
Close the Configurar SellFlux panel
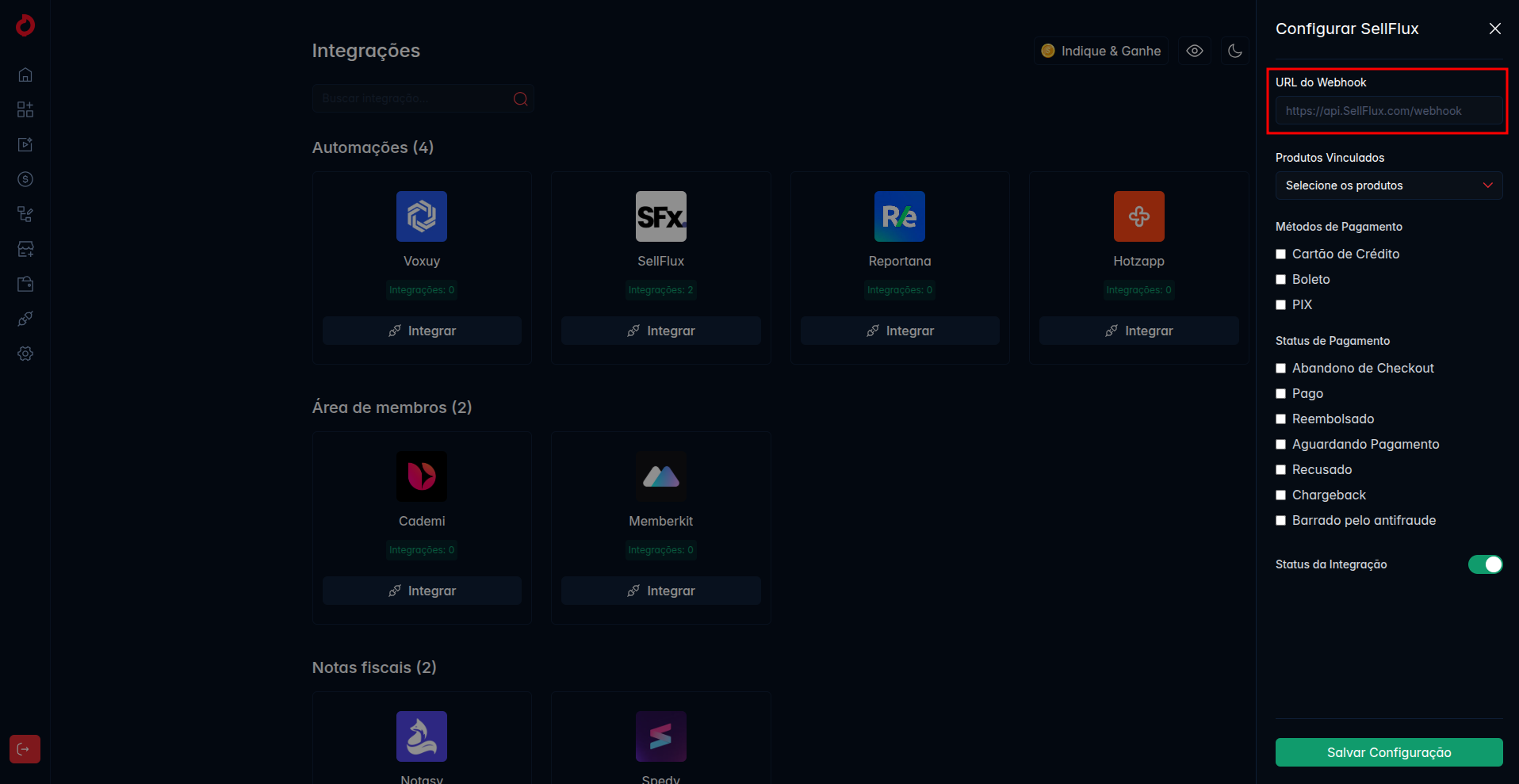[1495, 29]
